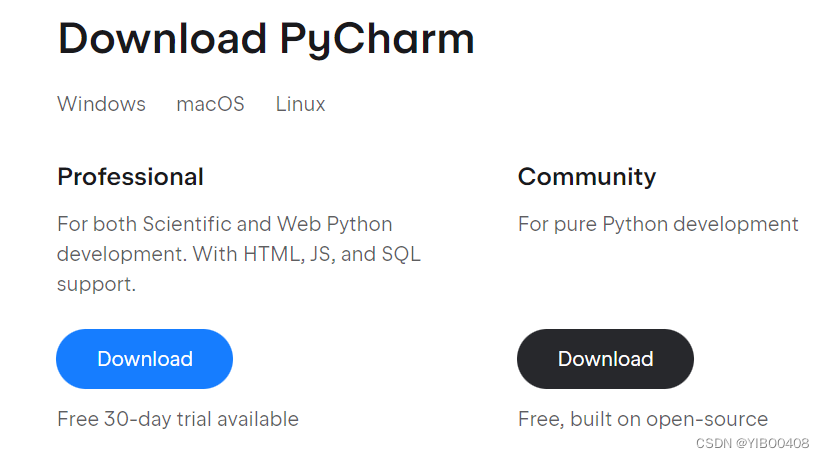Image resolution: width=824 pixels, height=458 pixels.
Task: Click the word "support." under Professional
Action: click(96, 284)
